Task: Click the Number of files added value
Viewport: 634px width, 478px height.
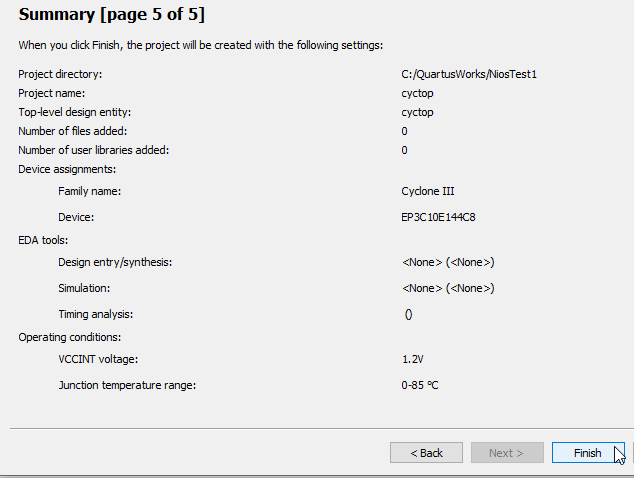Action: pos(404,131)
